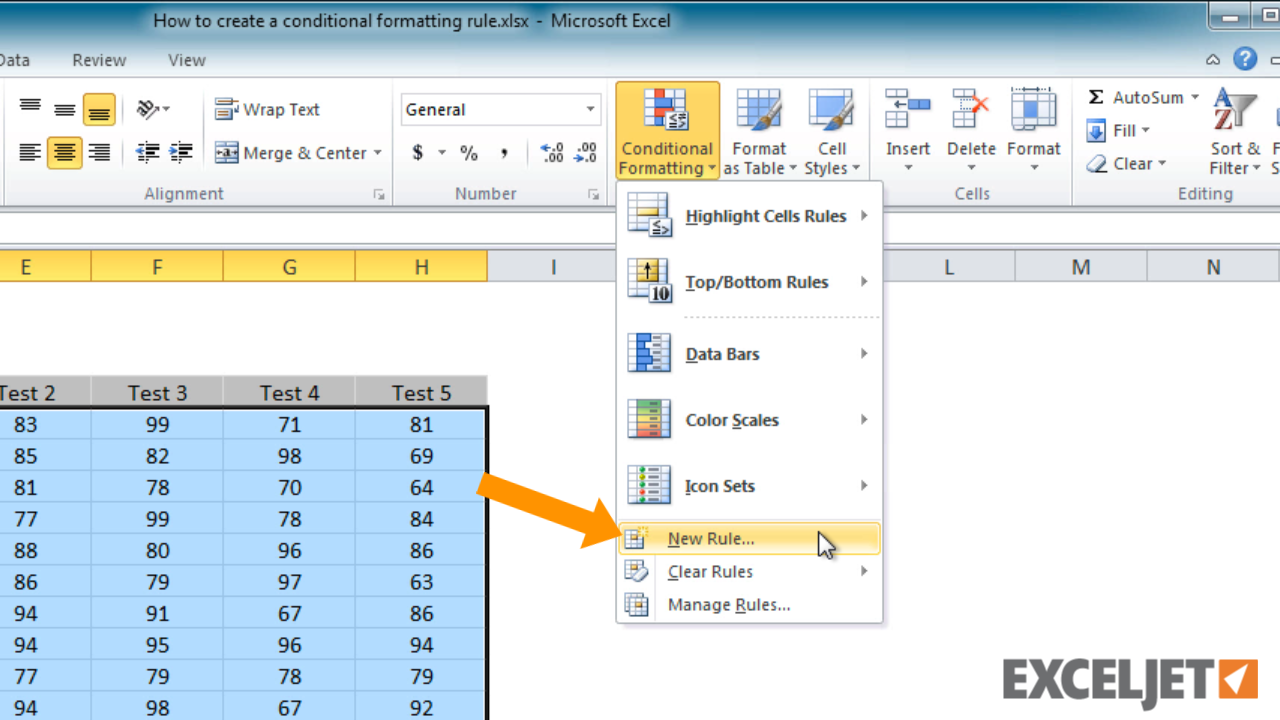Toggle Wrap Text on

[x=268, y=109]
